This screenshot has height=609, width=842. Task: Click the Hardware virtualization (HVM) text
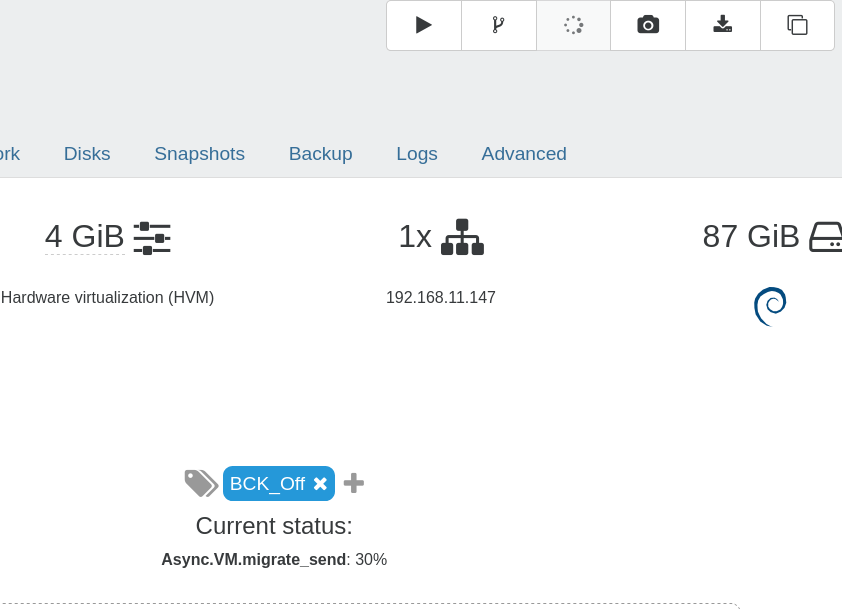[x=107, y=298]
